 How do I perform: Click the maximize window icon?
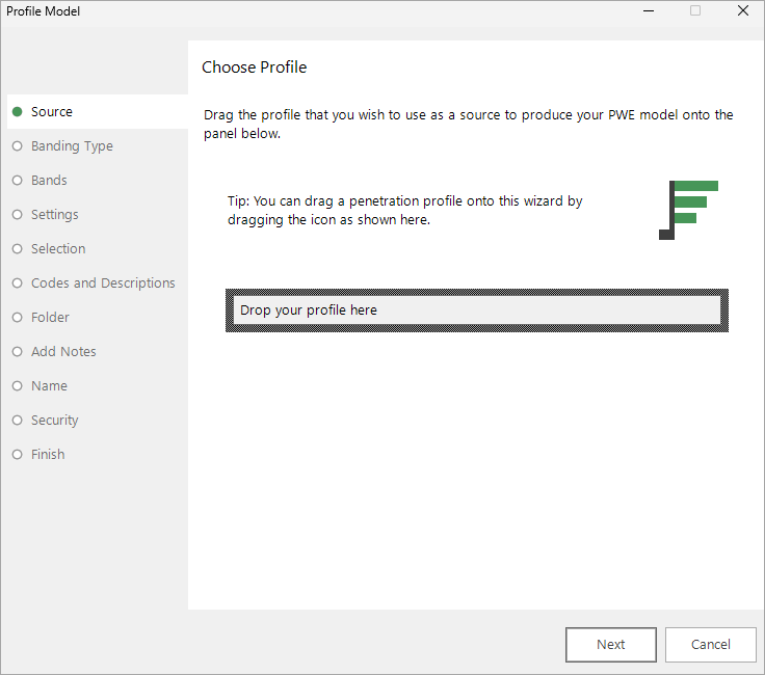point(695,12)
